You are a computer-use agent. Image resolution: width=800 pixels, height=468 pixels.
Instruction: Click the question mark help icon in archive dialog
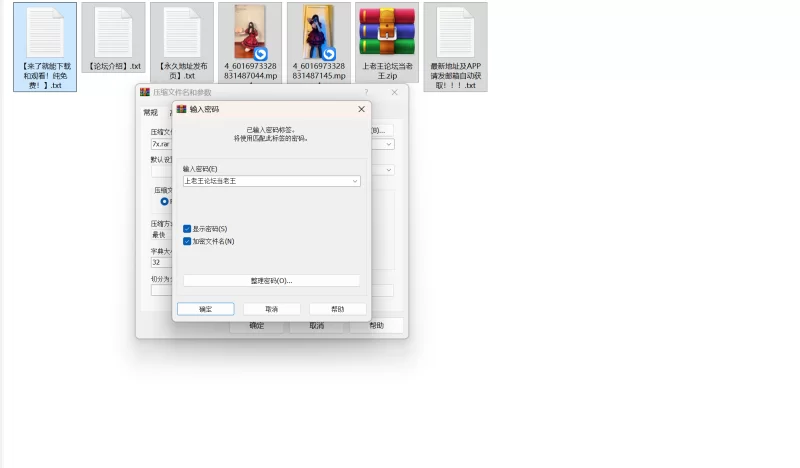[x=366, y=93]
